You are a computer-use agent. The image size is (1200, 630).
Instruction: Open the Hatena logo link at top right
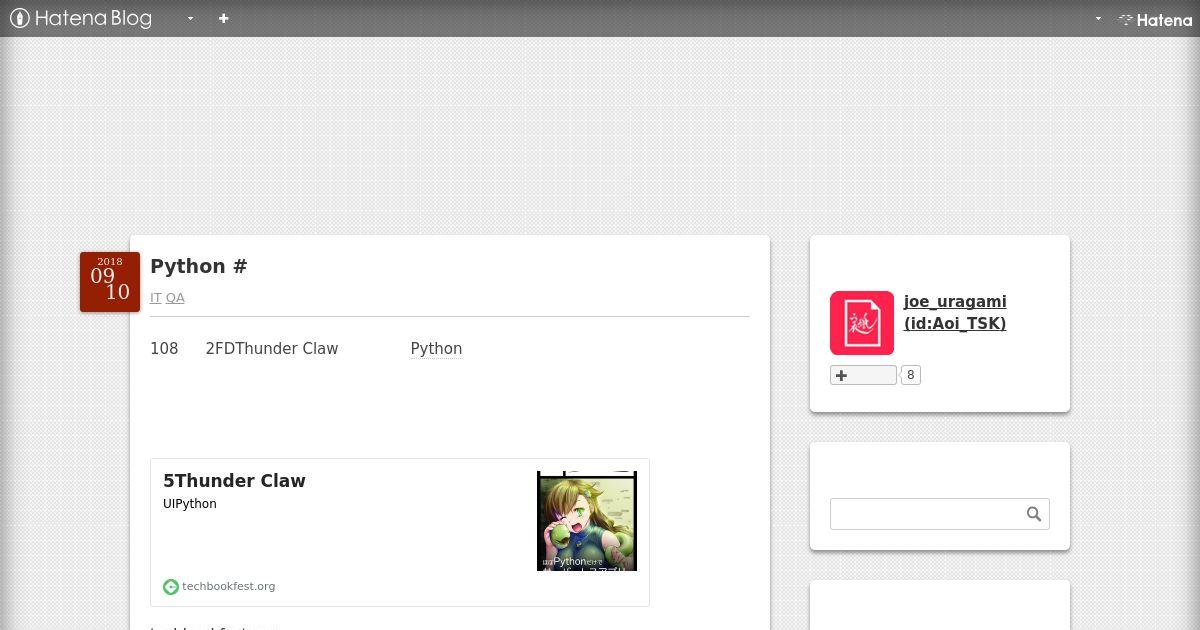pos(1155,19)
